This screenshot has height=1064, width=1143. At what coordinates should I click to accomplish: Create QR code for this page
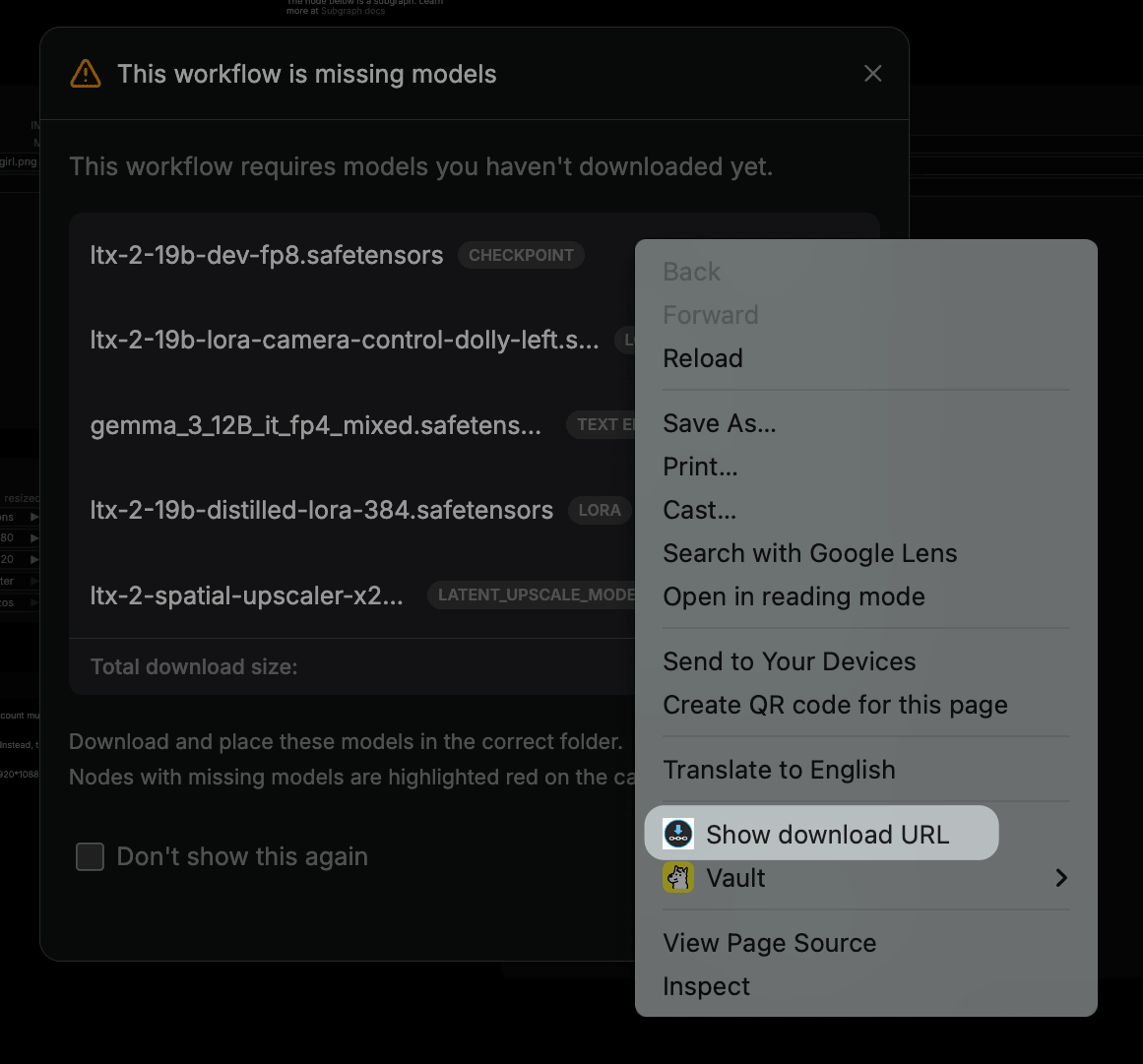coord(835,705)
